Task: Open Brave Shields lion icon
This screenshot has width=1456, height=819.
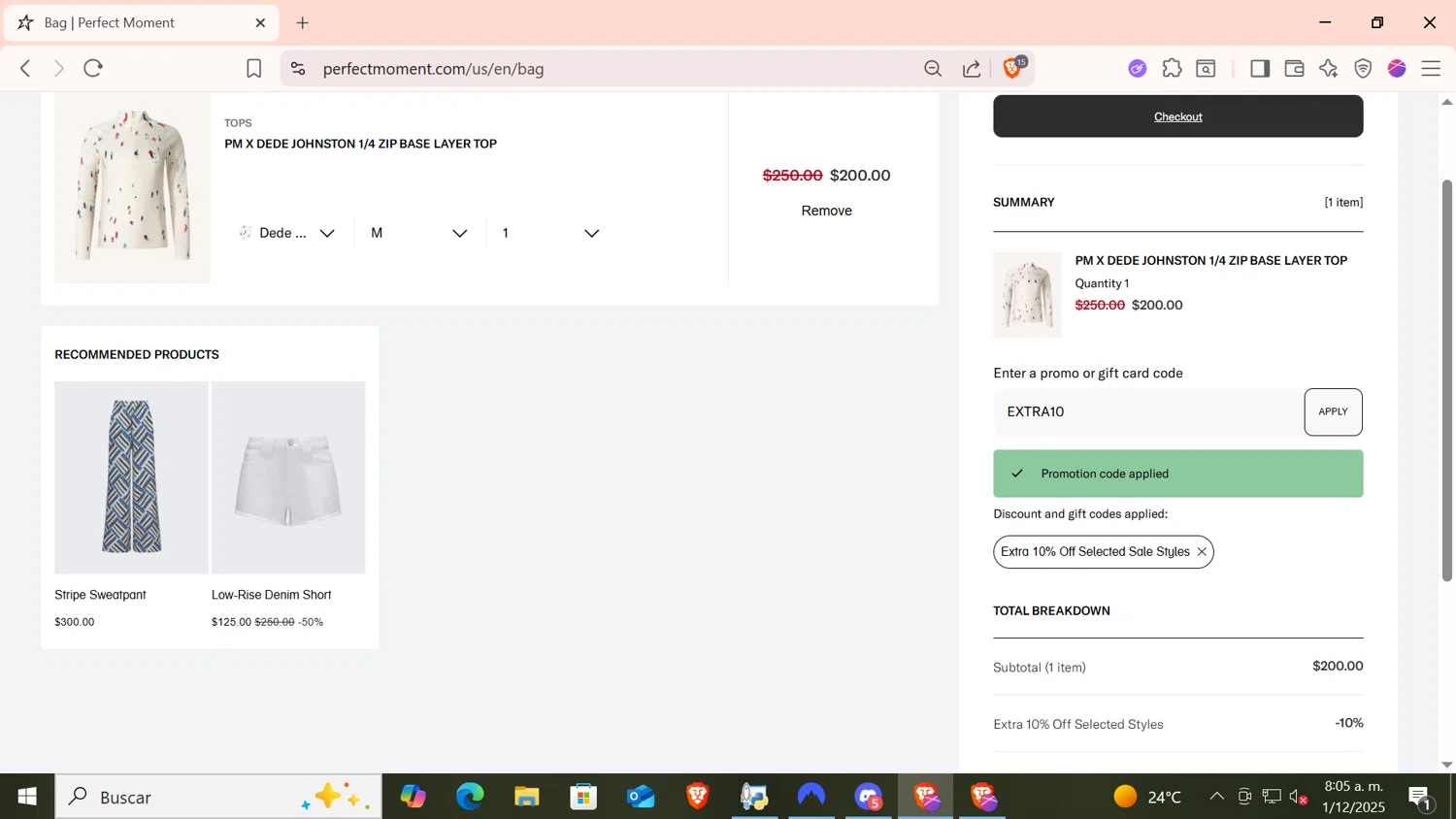Action: (x=1012, y=68)
